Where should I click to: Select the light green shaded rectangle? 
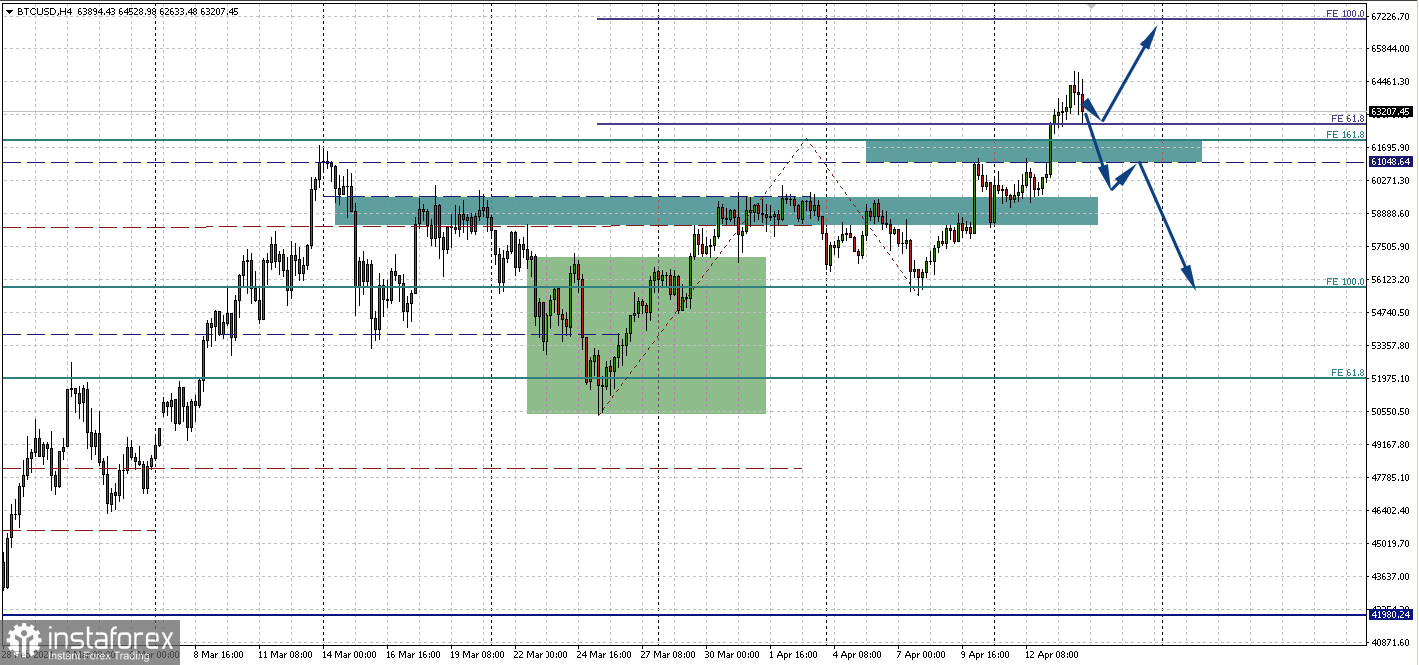pyautogui.click(x=646, y=335)
